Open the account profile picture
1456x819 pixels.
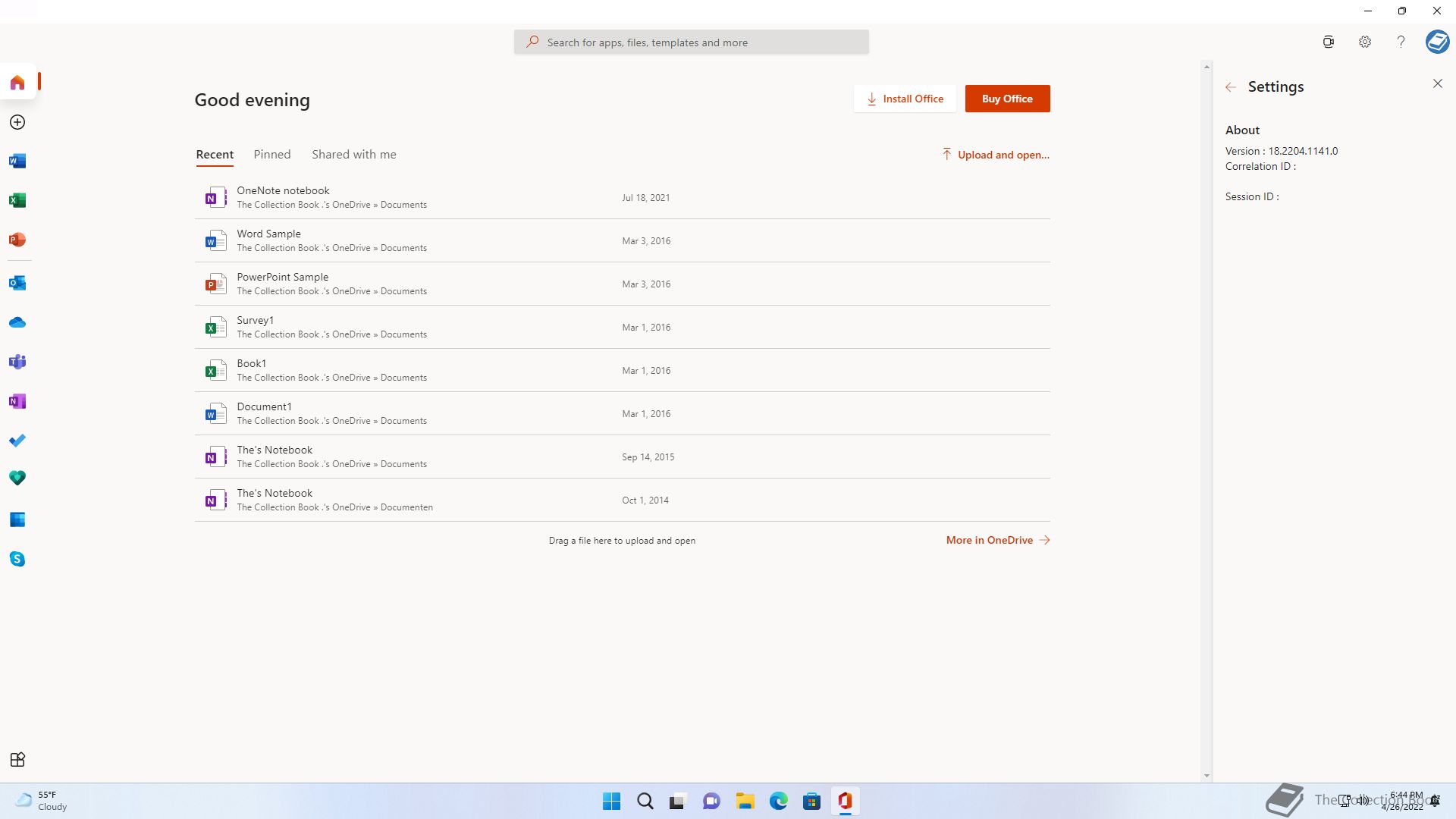point(1437,41)
